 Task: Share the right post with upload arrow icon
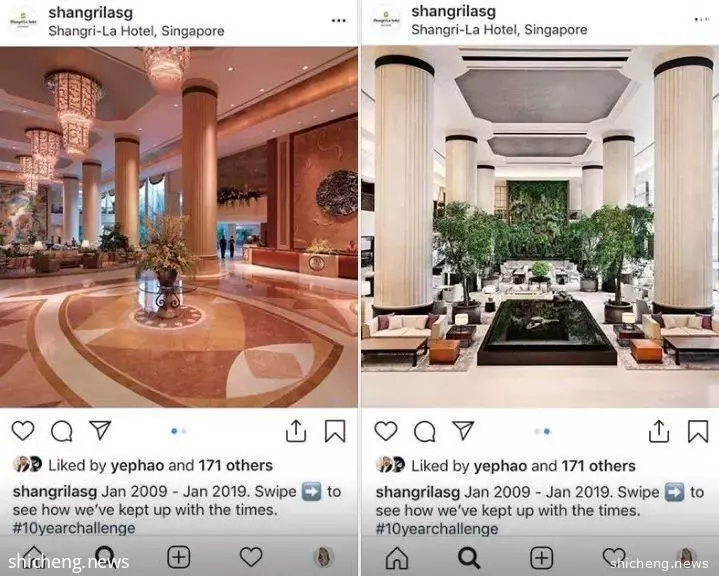659,431
